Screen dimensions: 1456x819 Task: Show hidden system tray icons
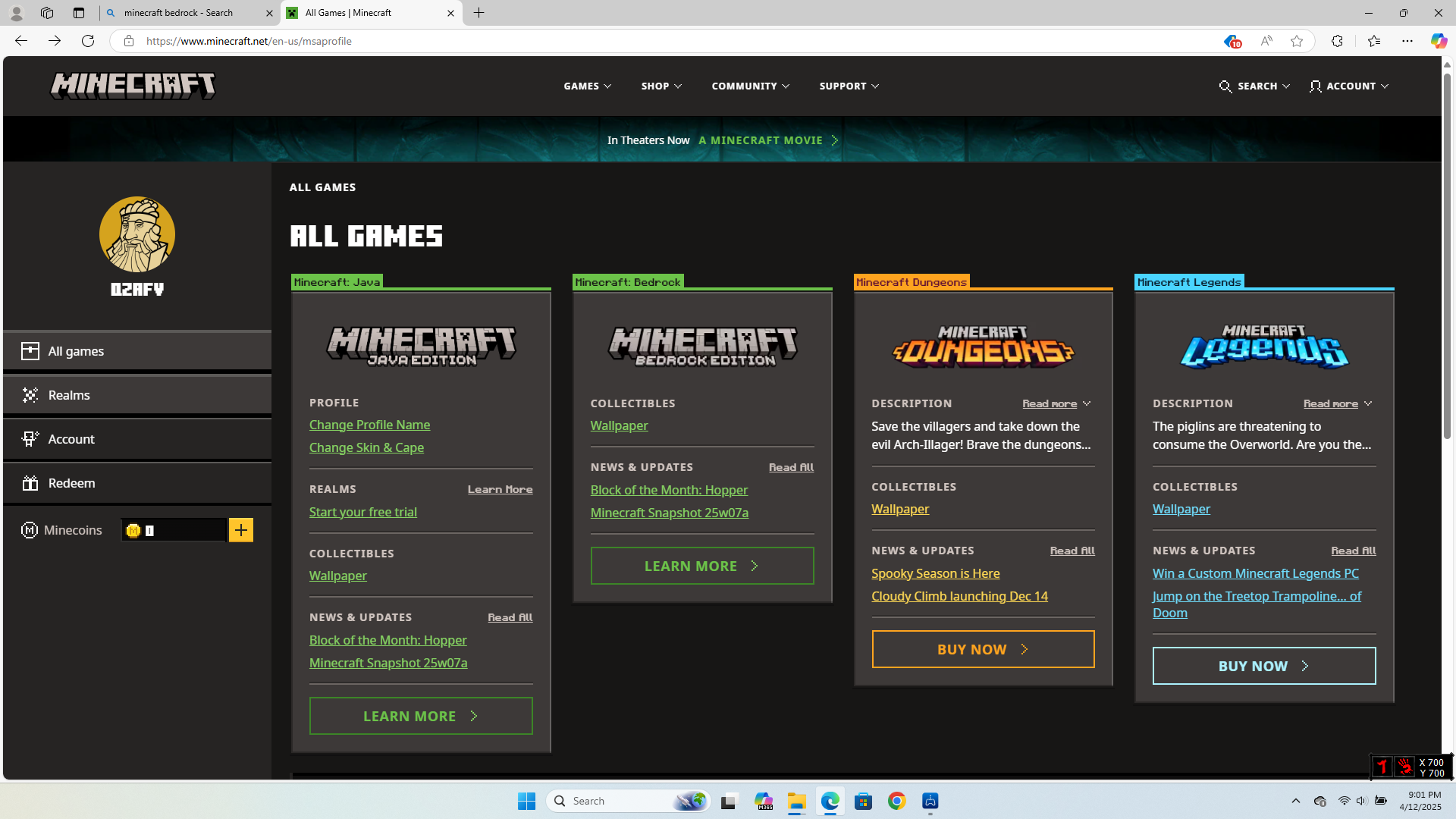[x=1296, y=801]
